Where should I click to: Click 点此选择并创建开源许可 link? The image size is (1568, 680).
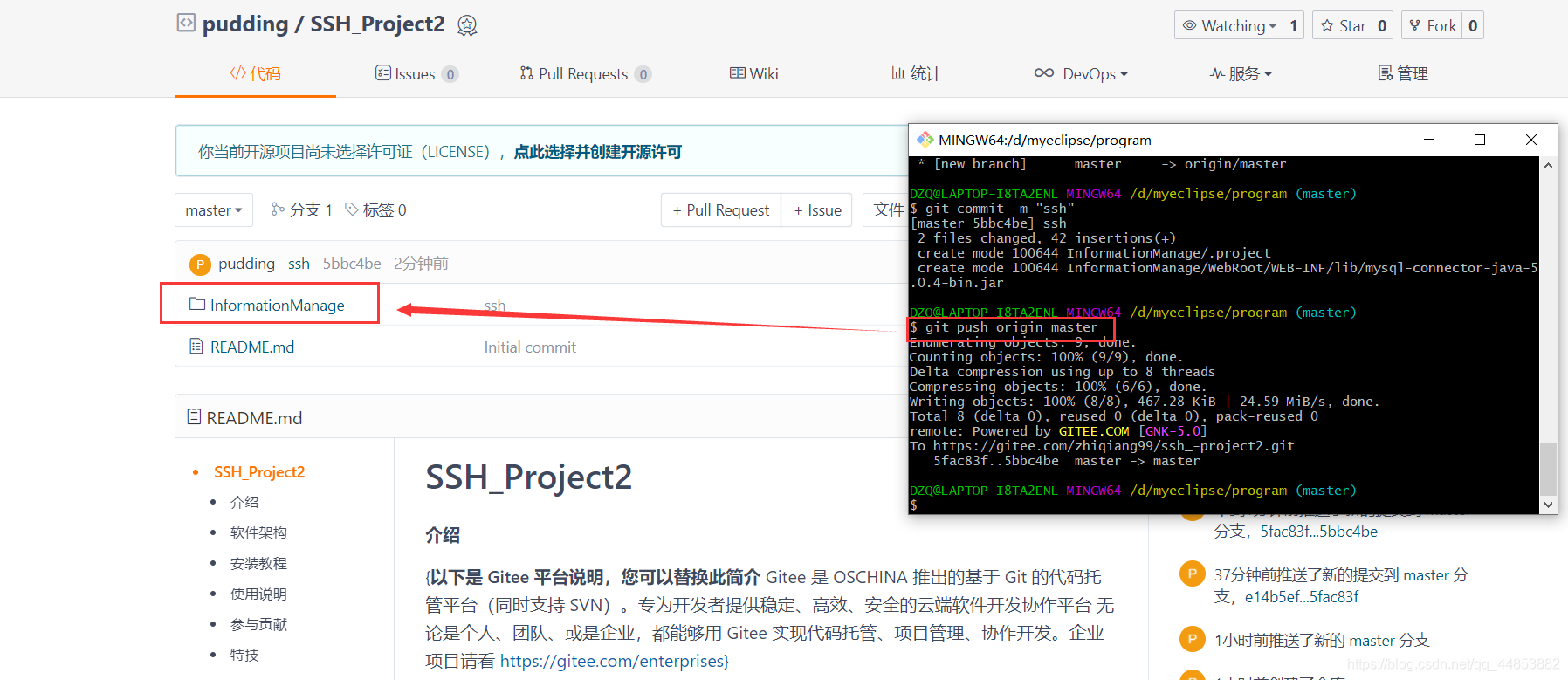click(x=597, y=152)
